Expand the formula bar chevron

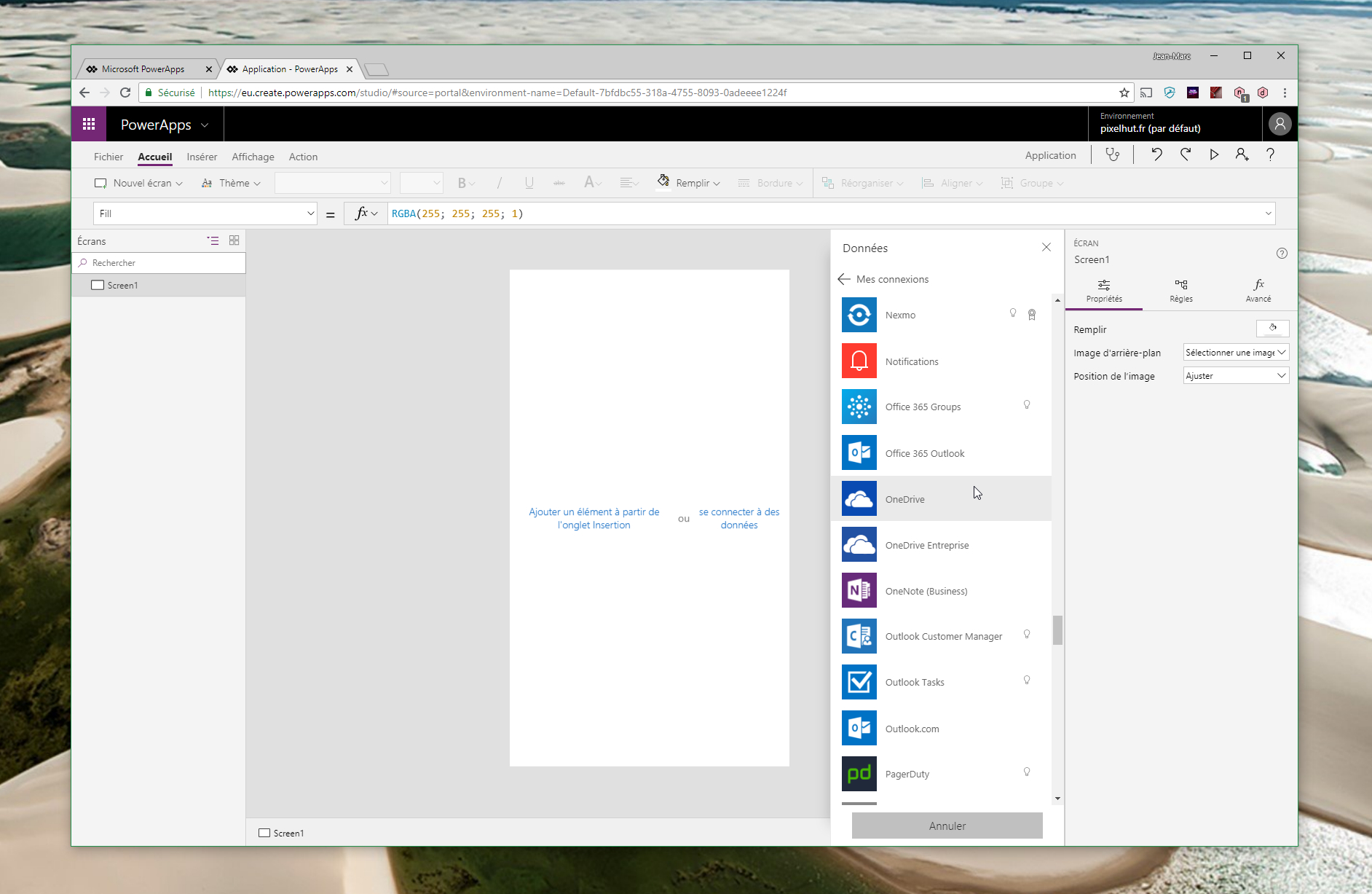pos(1268,213)
